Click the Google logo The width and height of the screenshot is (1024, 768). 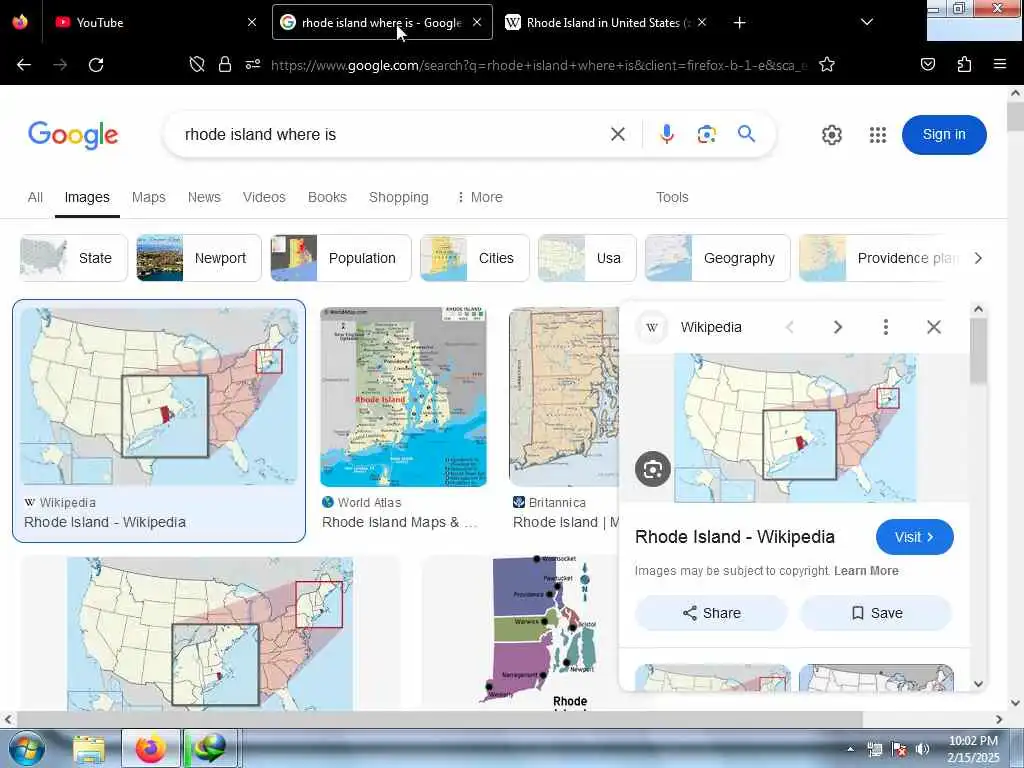pos(73,135)
